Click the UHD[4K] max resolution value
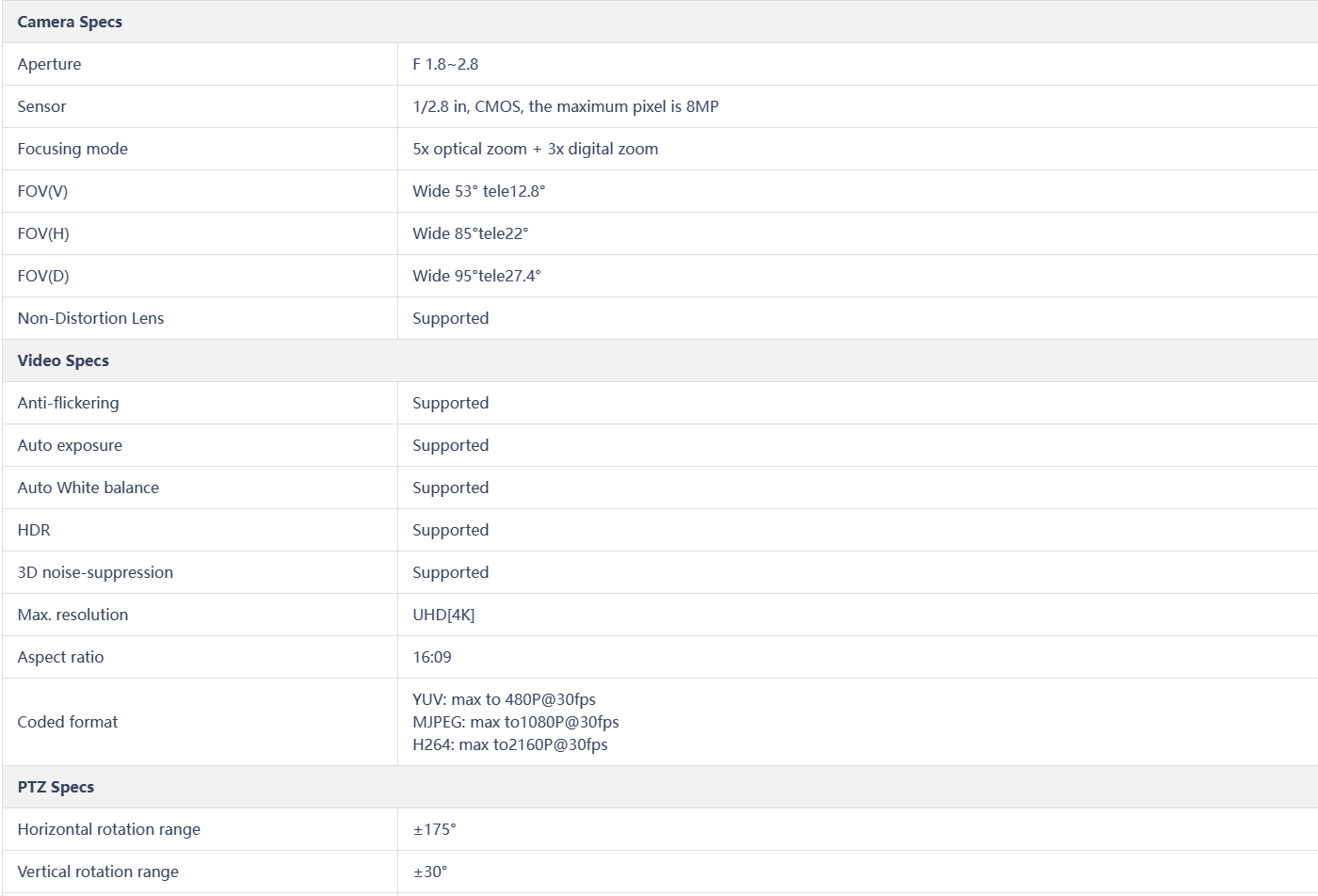This screenshot has height=896, width=1318. (443, 615)
